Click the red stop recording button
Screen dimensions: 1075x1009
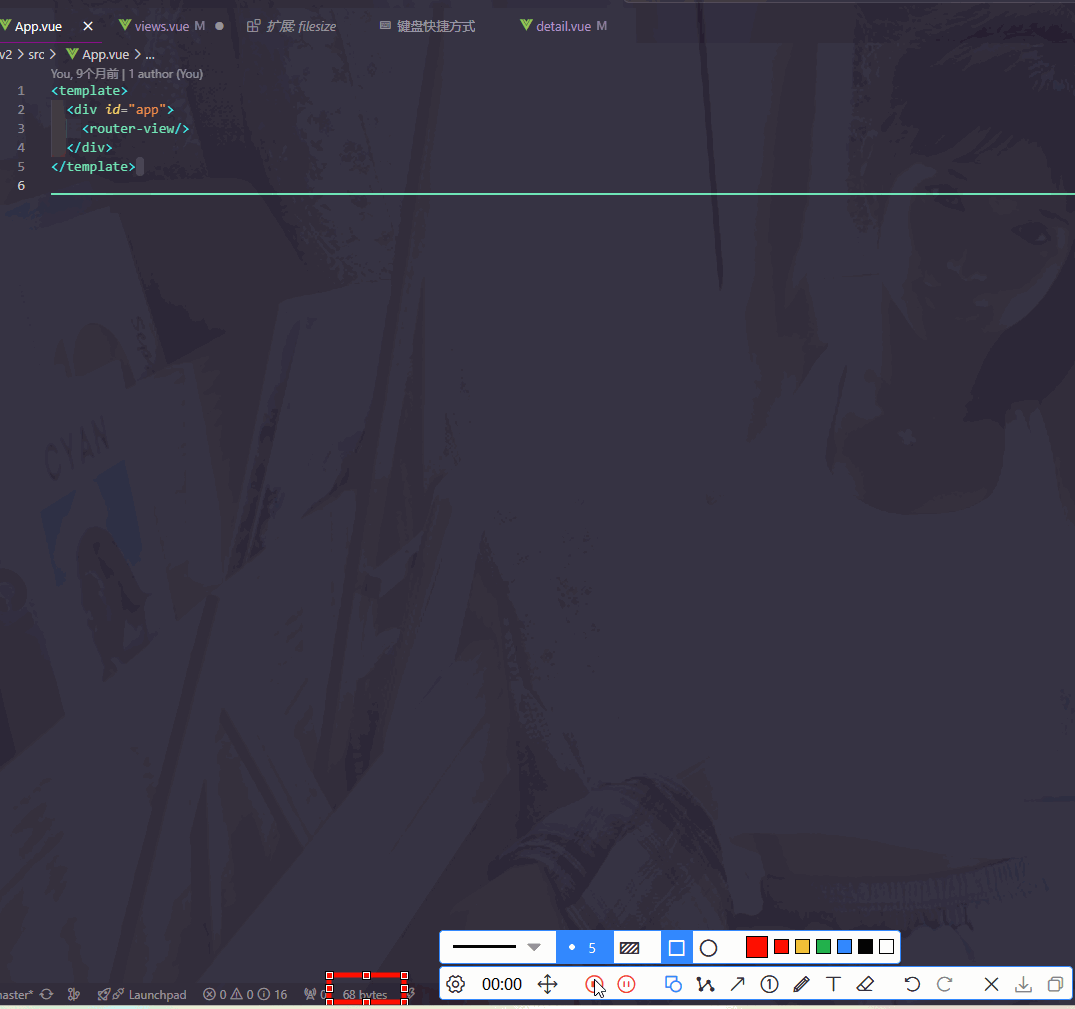click(594, 984)
